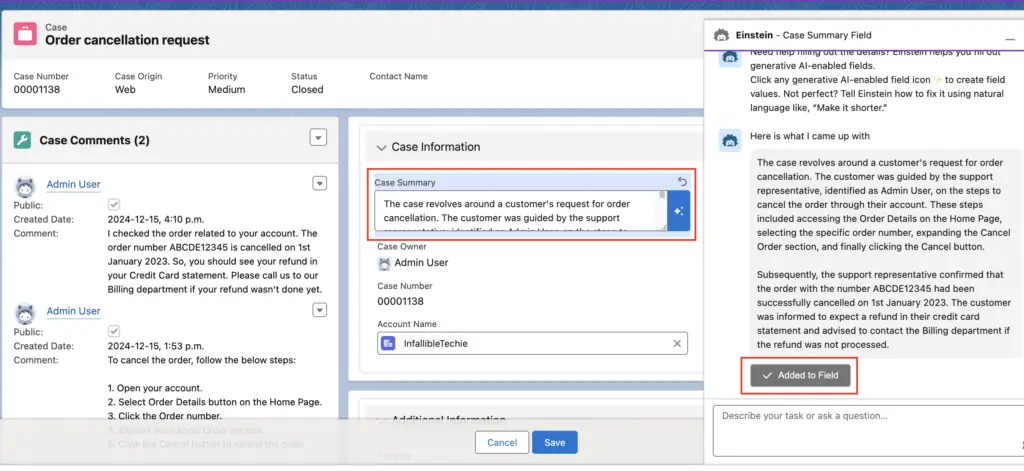Click the created date 2024-12-15, 4:10 p.m.

155,219
